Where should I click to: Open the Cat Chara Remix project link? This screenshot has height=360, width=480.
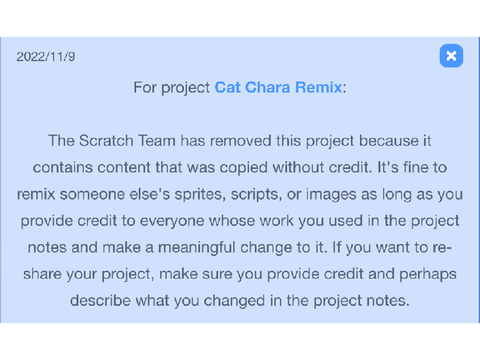click(278, 87)
